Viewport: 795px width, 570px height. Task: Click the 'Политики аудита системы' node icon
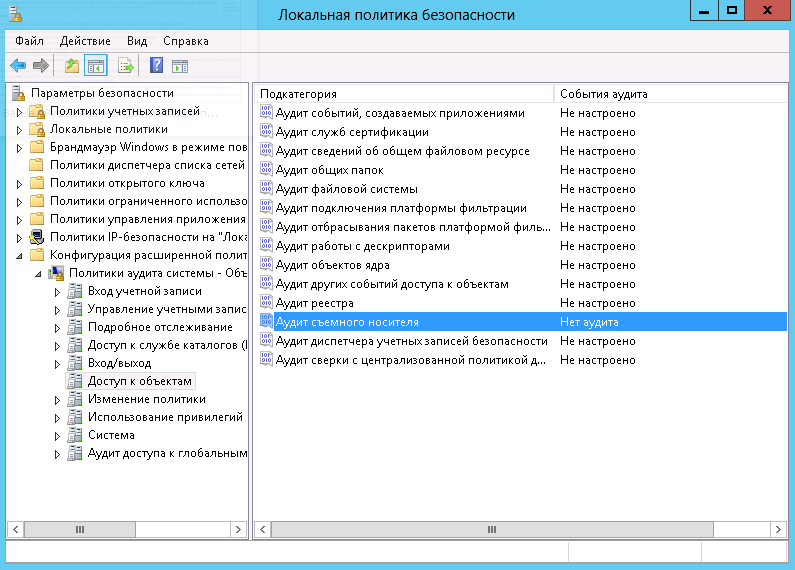click(56, 273)
